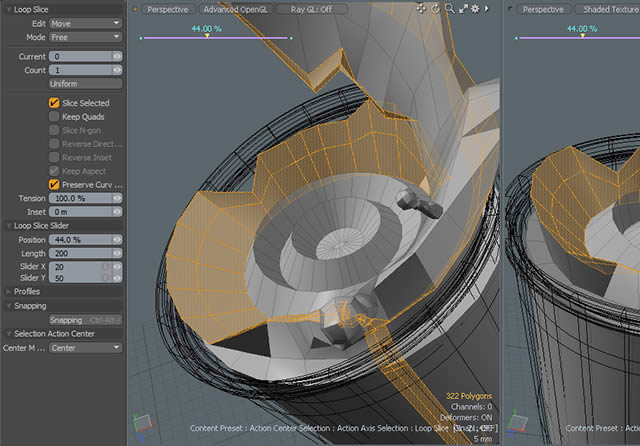Viewport: 640px width, 446px height.
Task: Expand the Profiles section
Action: (27, 292)
